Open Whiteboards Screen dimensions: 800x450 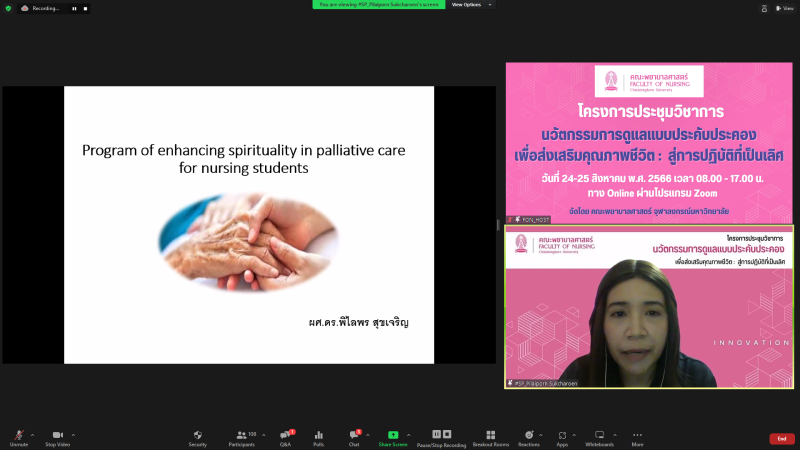[599, 436]
